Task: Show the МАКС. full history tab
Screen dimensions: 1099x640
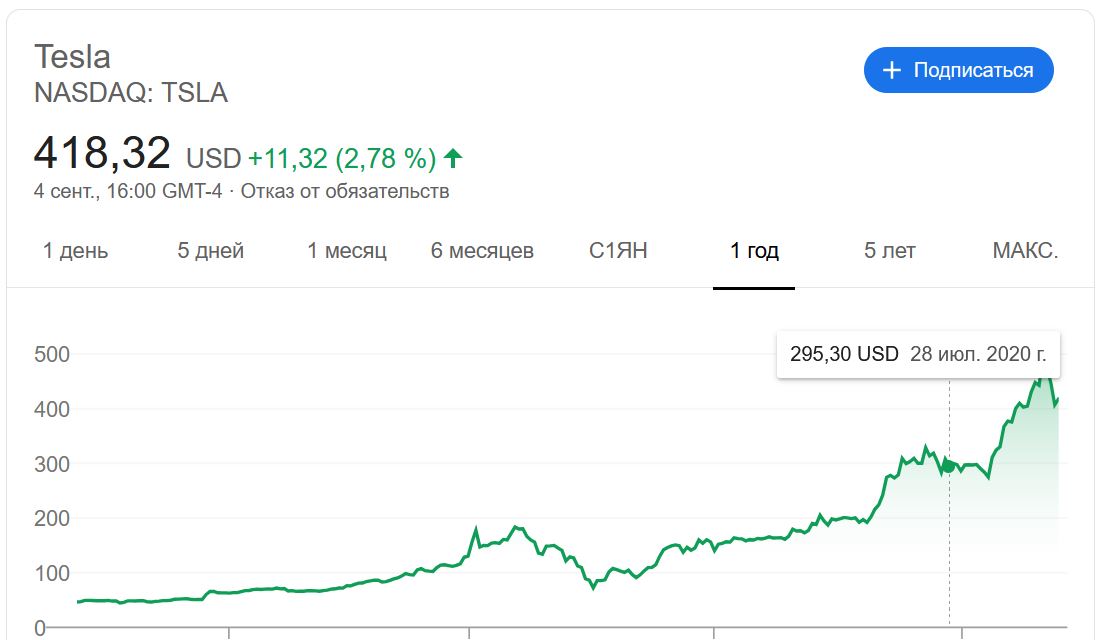Action: point(1025,251)
